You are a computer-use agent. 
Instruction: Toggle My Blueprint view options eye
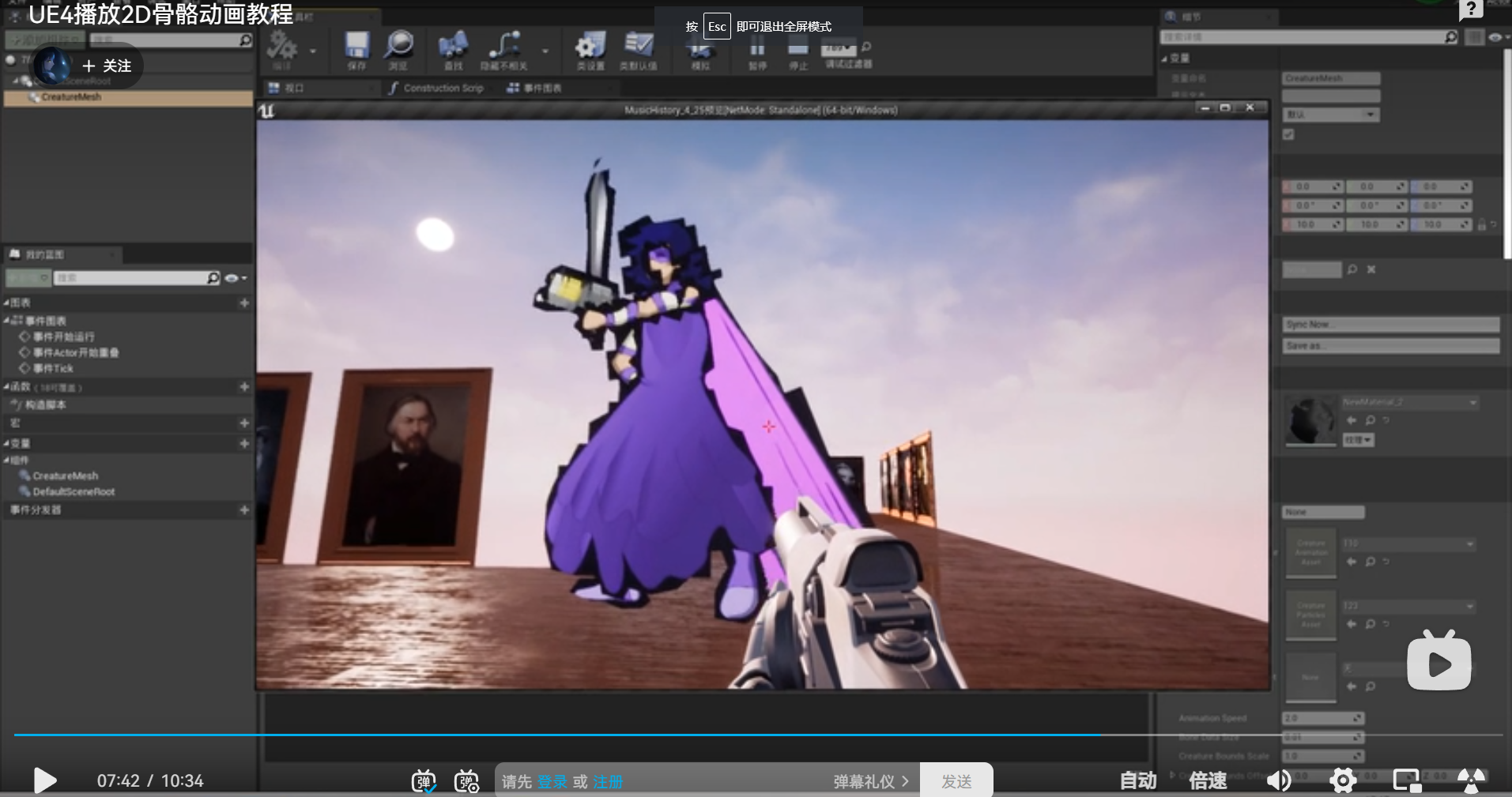tap(236, 278)
